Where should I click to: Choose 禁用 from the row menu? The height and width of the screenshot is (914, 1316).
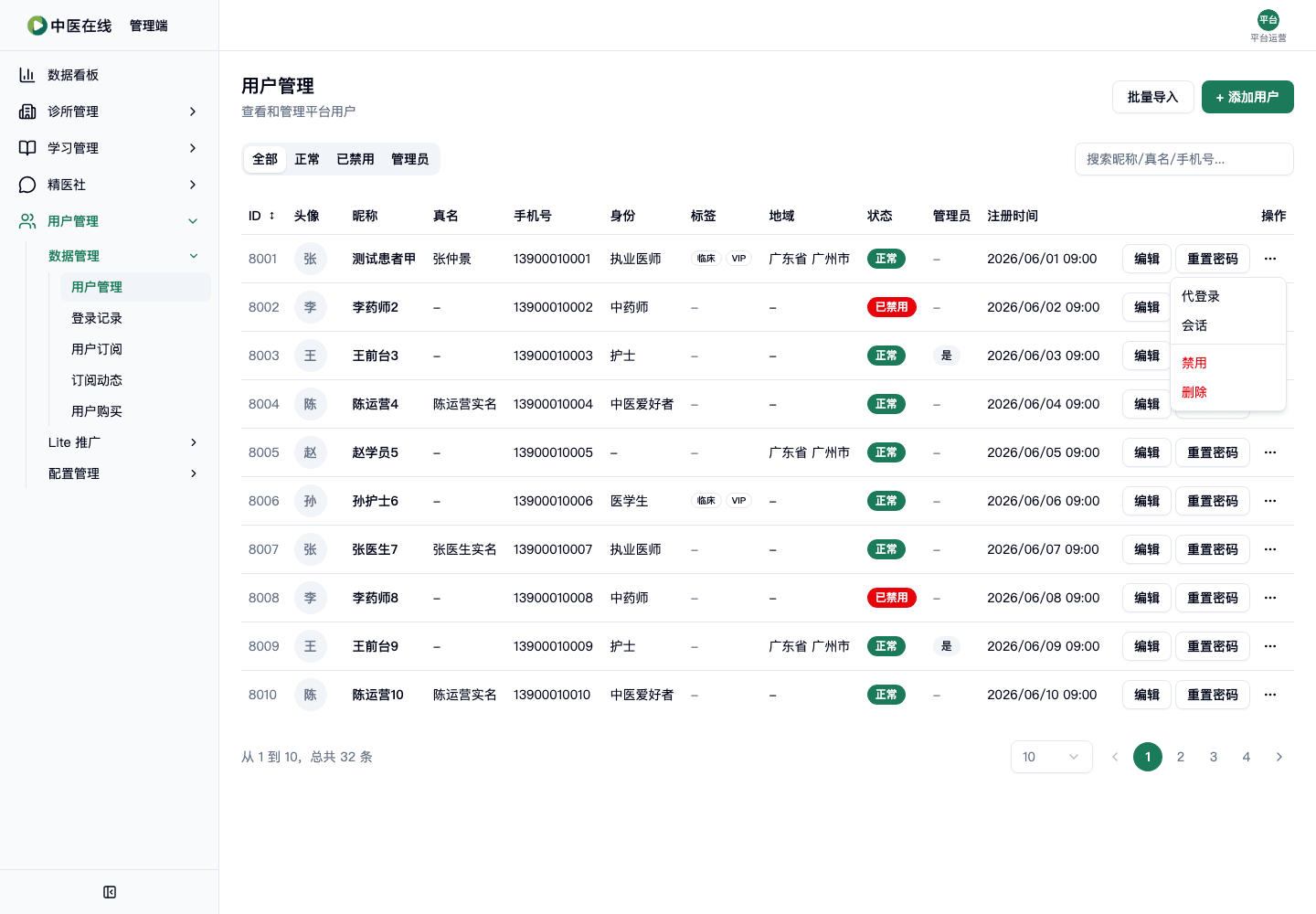coord(1228,363)
